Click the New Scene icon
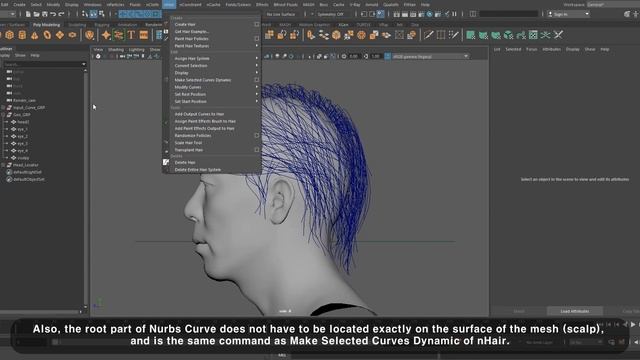The image size is (640, 360). tap(28, 14)
